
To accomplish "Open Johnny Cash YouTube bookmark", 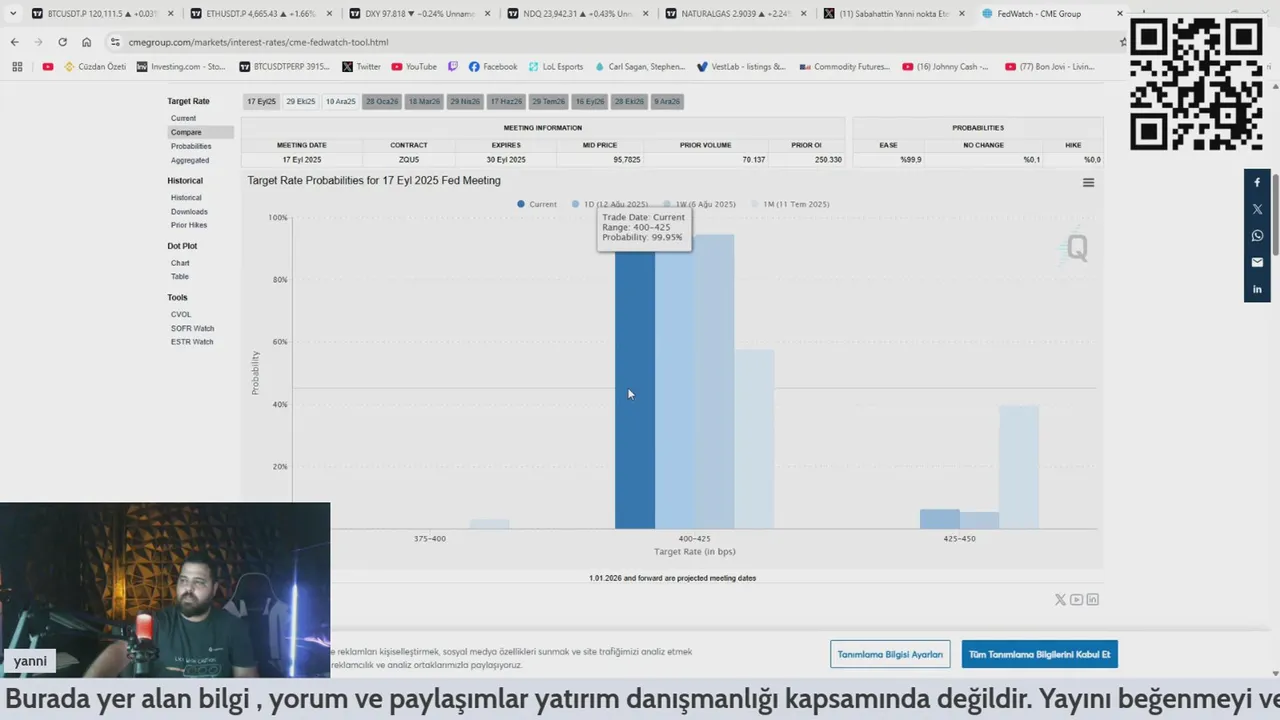I will (946, 67).
